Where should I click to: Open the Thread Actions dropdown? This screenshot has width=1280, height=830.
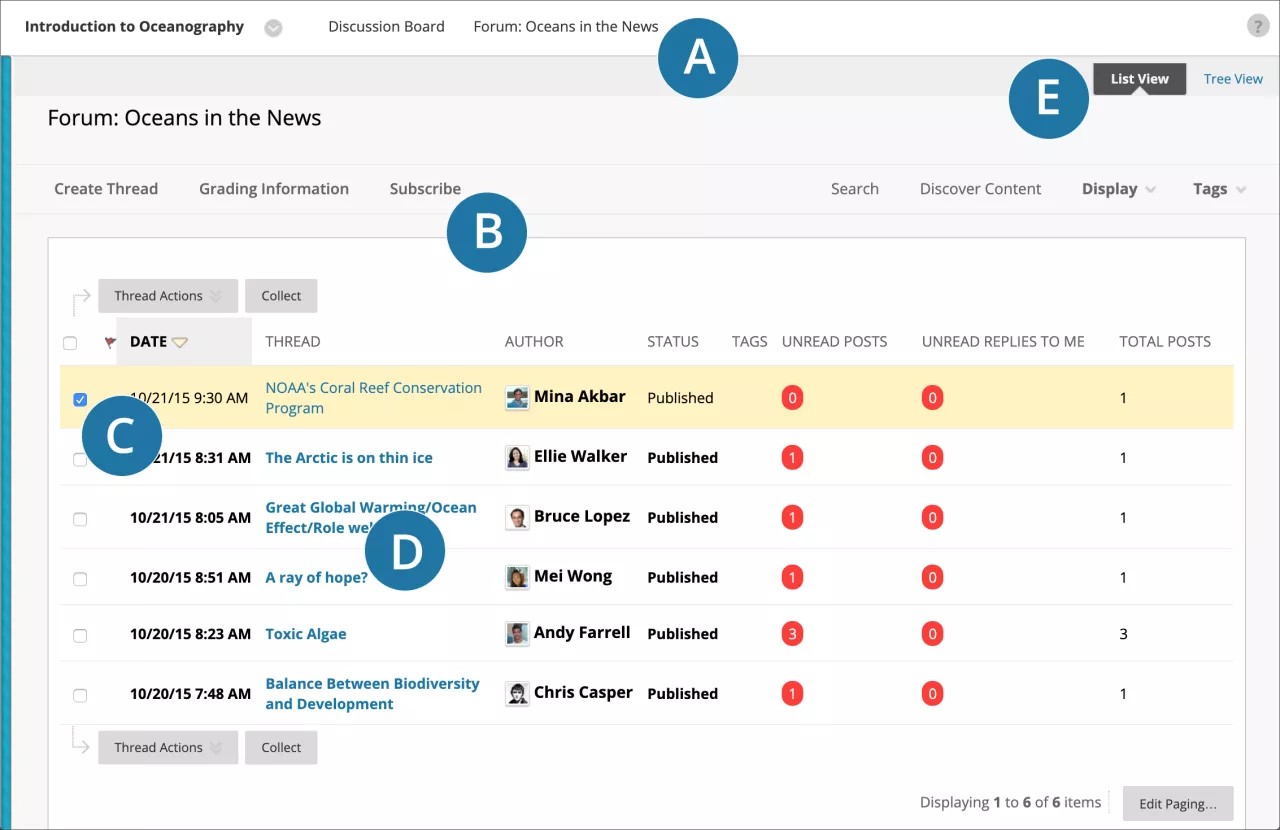click(x=167, y=295)
